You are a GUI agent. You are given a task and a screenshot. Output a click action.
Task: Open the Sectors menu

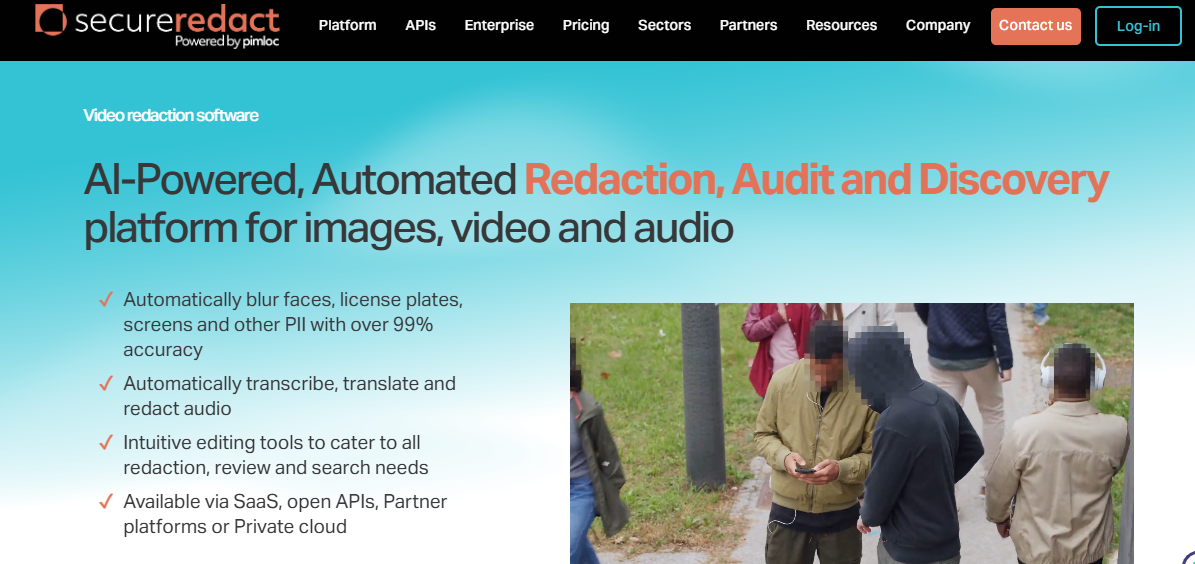(665, 25)
